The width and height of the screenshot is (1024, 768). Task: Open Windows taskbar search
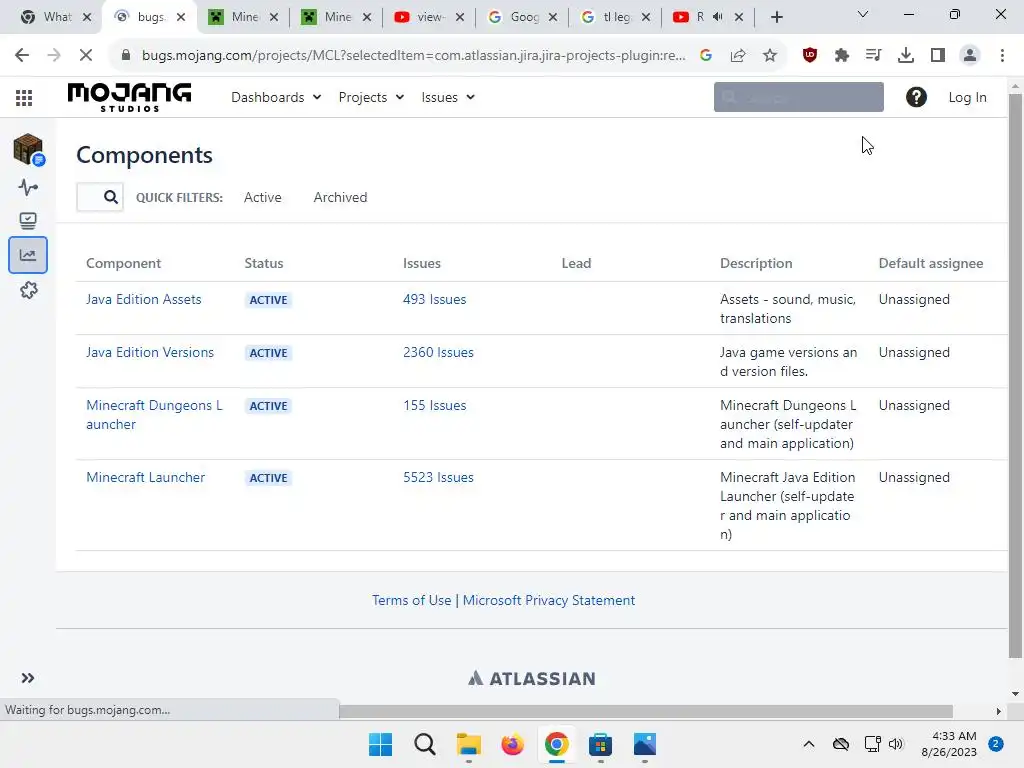tap(424, 744)
